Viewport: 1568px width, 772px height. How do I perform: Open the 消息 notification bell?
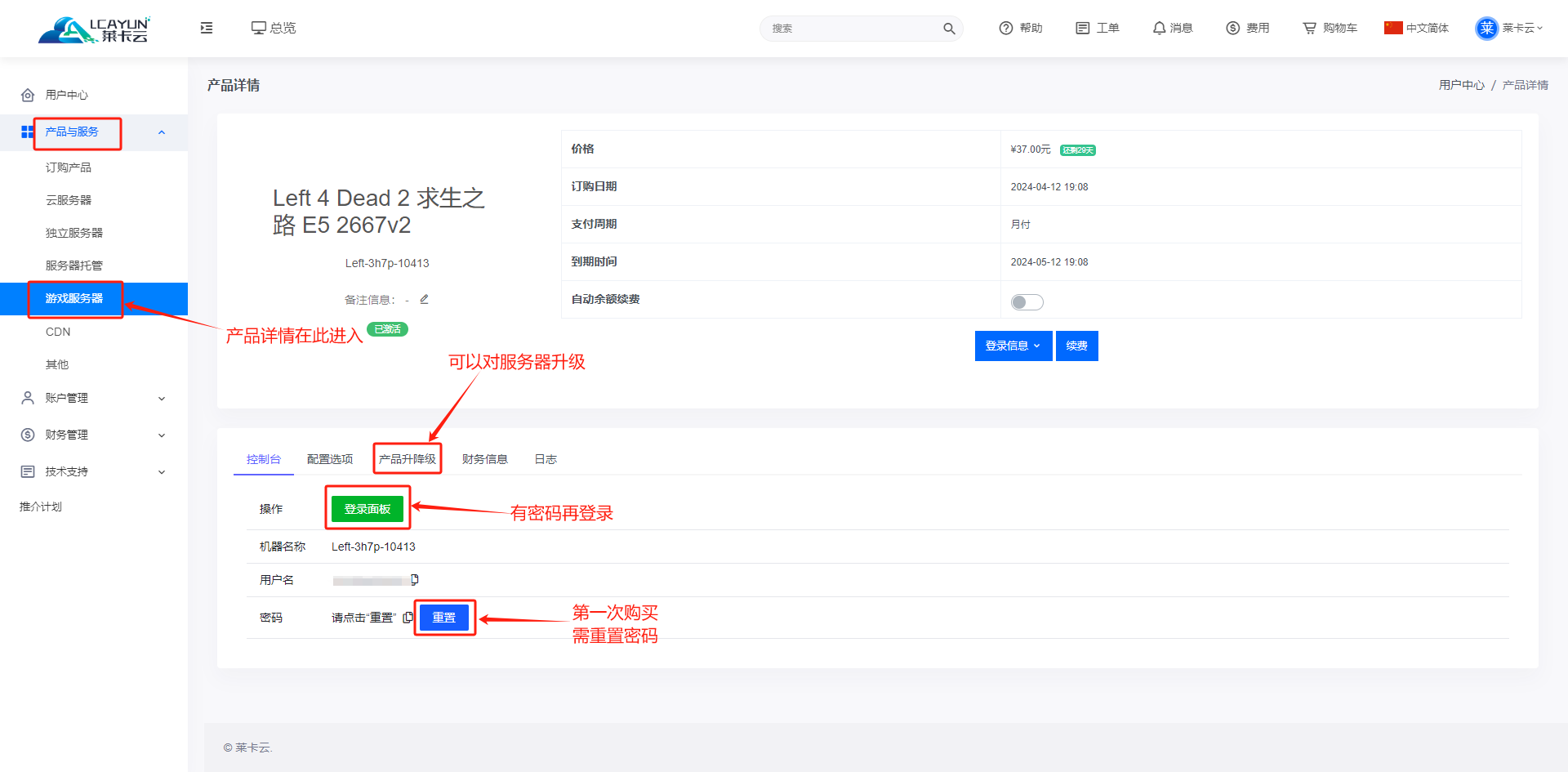1159,28
